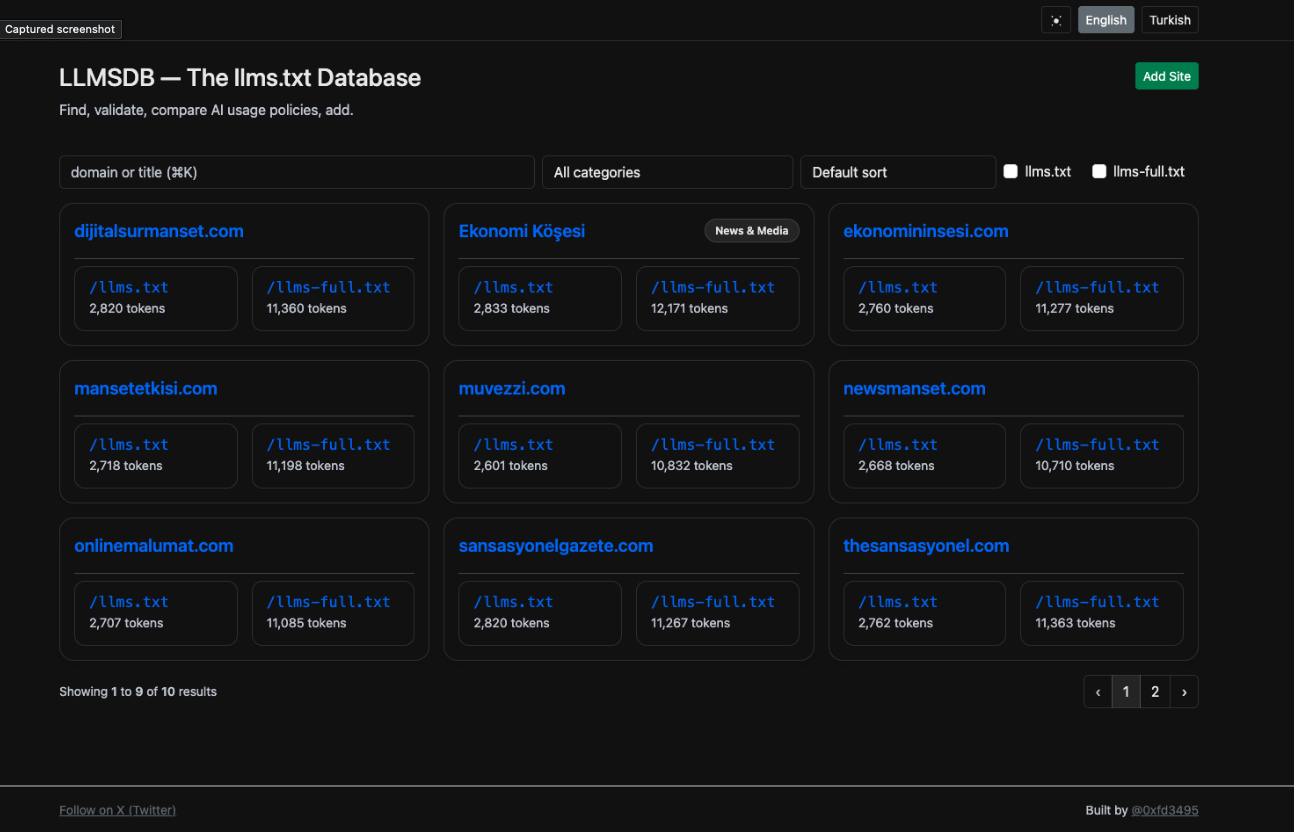Switch language to Turkish
The height and width of the screenshot is (832, 1294).
[x=1170, y=20]
